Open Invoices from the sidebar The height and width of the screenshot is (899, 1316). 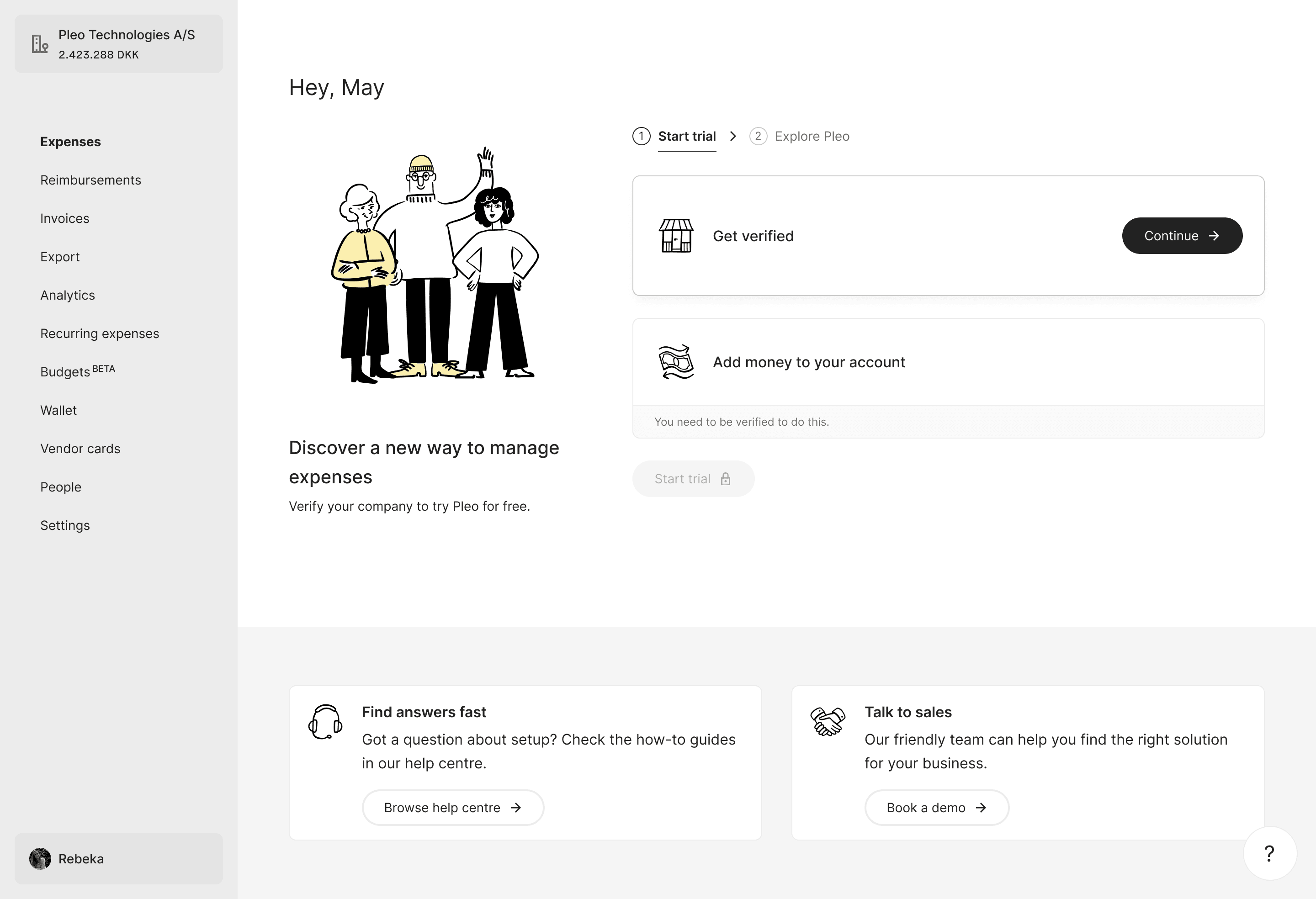click(64, 218)
